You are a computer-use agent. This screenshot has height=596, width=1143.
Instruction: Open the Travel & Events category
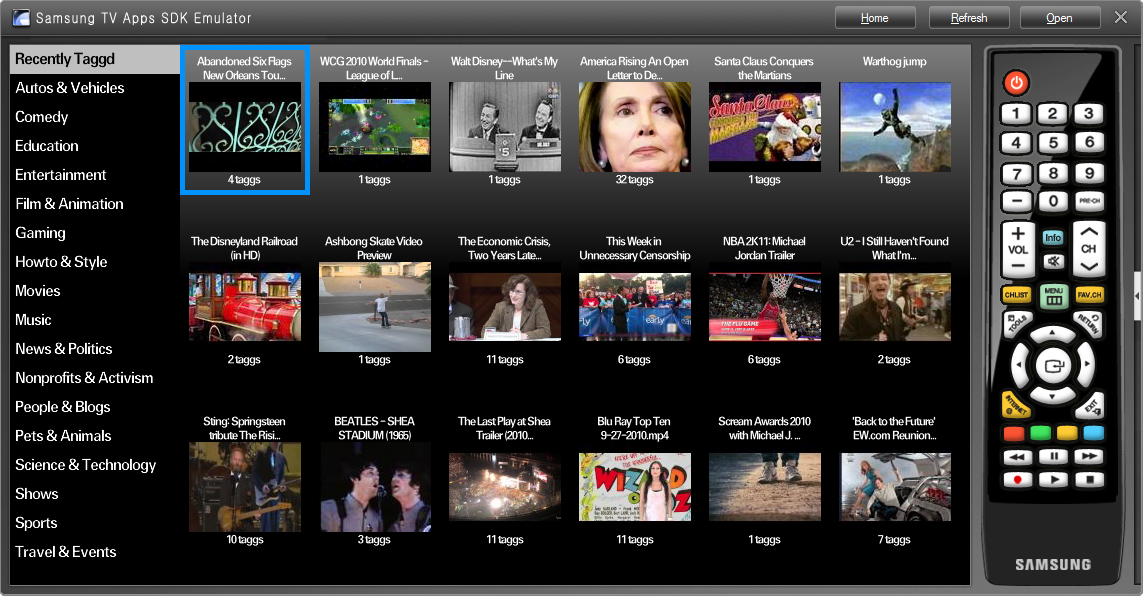click(66, 552)
